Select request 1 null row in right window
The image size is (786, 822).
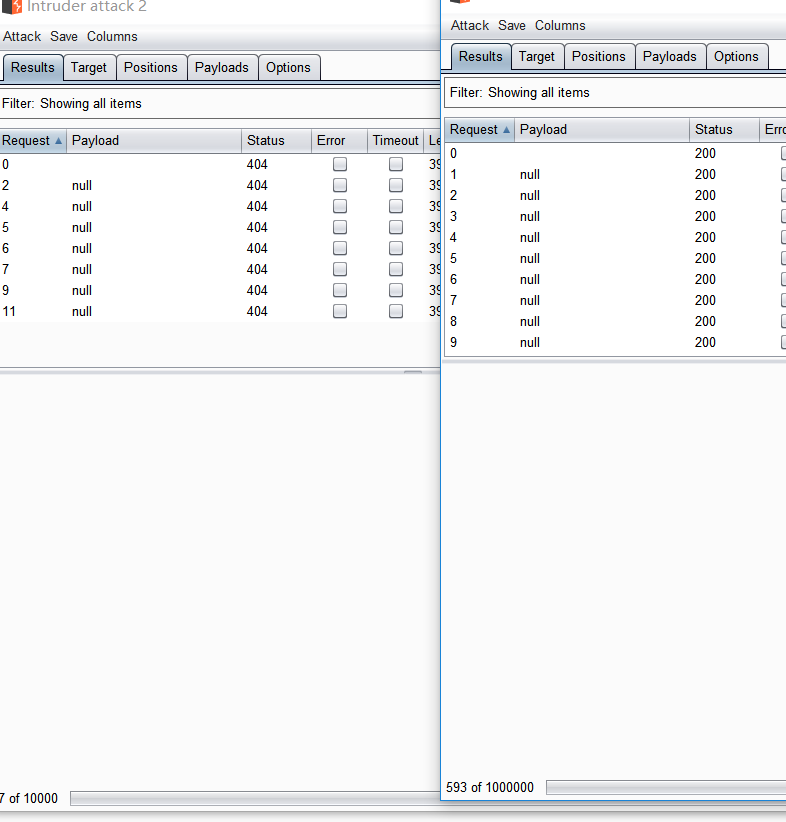(x=615, y=175)
